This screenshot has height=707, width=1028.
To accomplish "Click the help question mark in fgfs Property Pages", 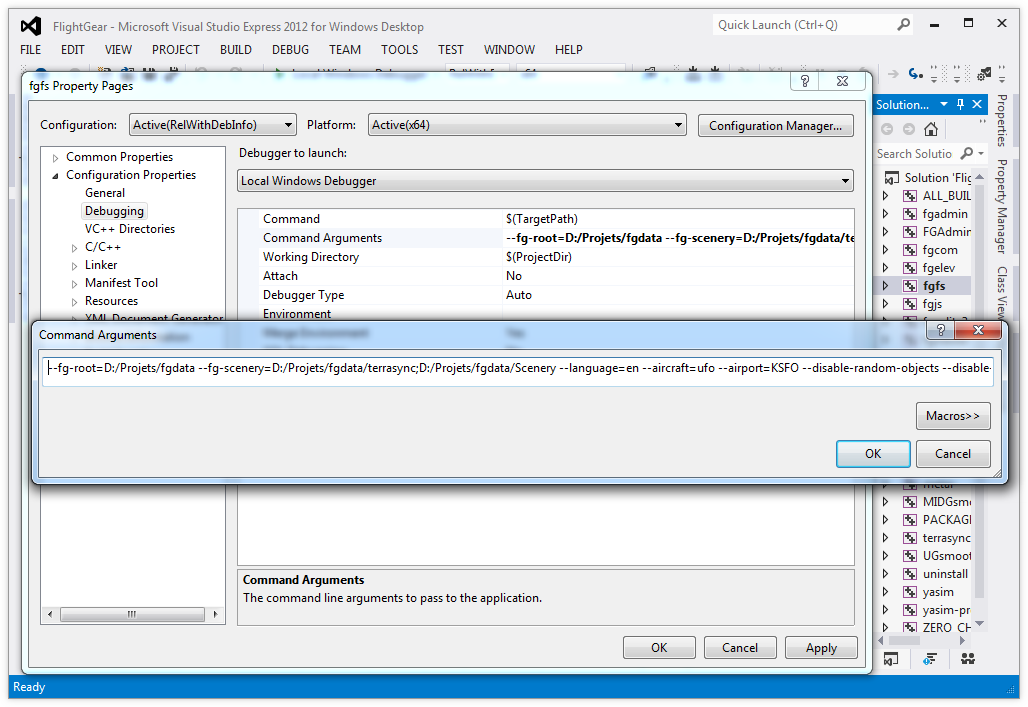I will click(804, 81).
